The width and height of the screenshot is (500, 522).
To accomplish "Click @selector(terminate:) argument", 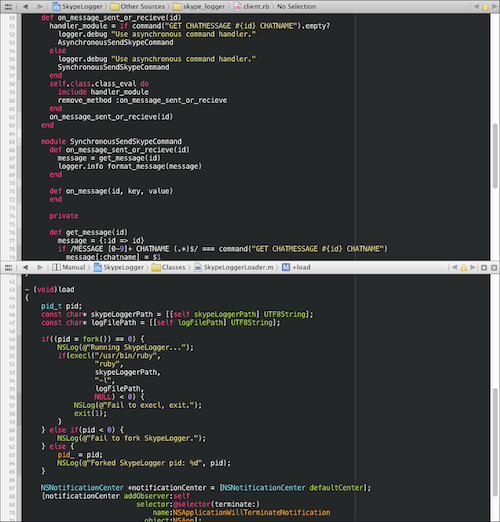I will coord(217,504).
